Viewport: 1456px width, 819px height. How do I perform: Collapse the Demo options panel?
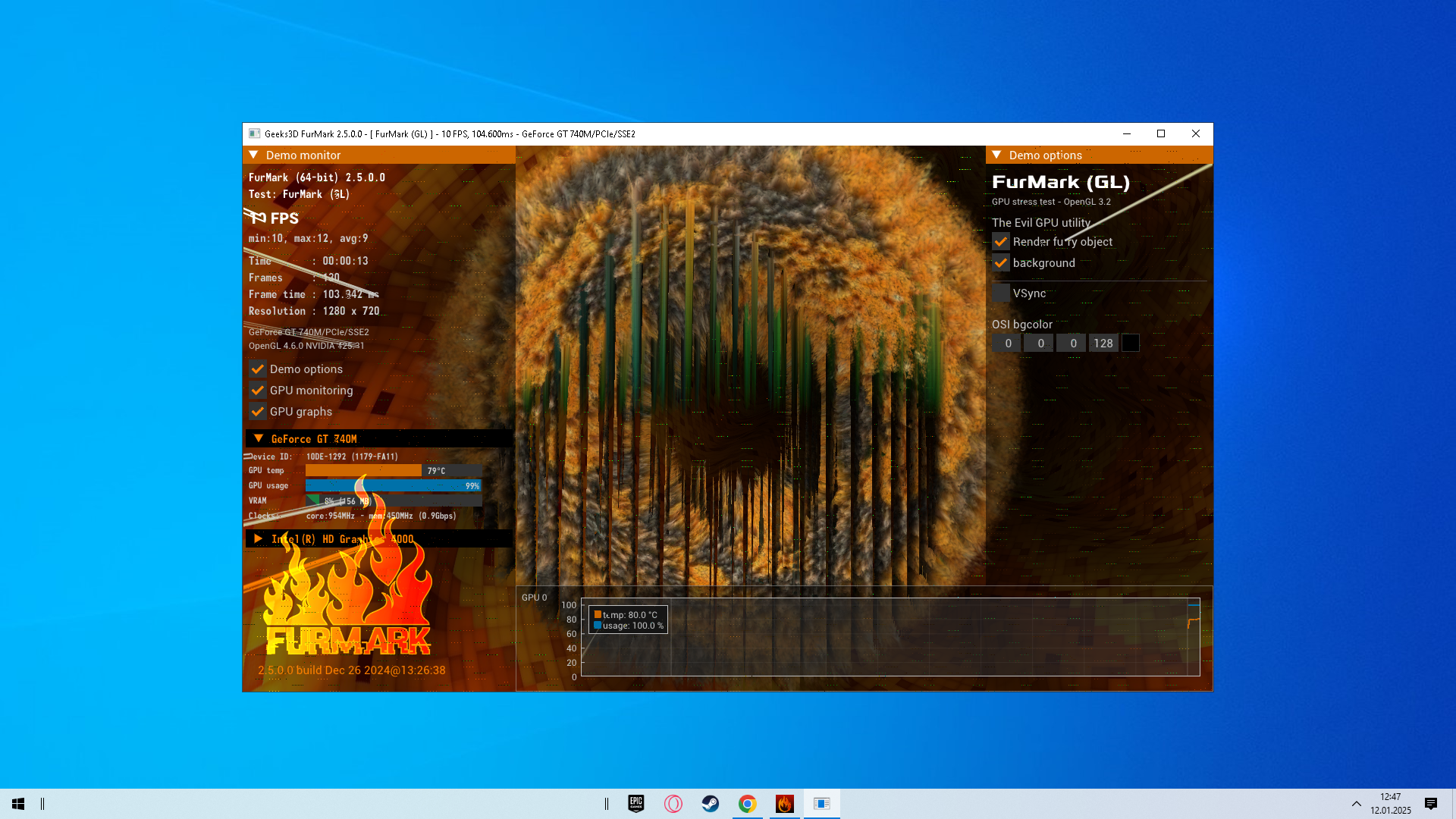coord(997,155)
